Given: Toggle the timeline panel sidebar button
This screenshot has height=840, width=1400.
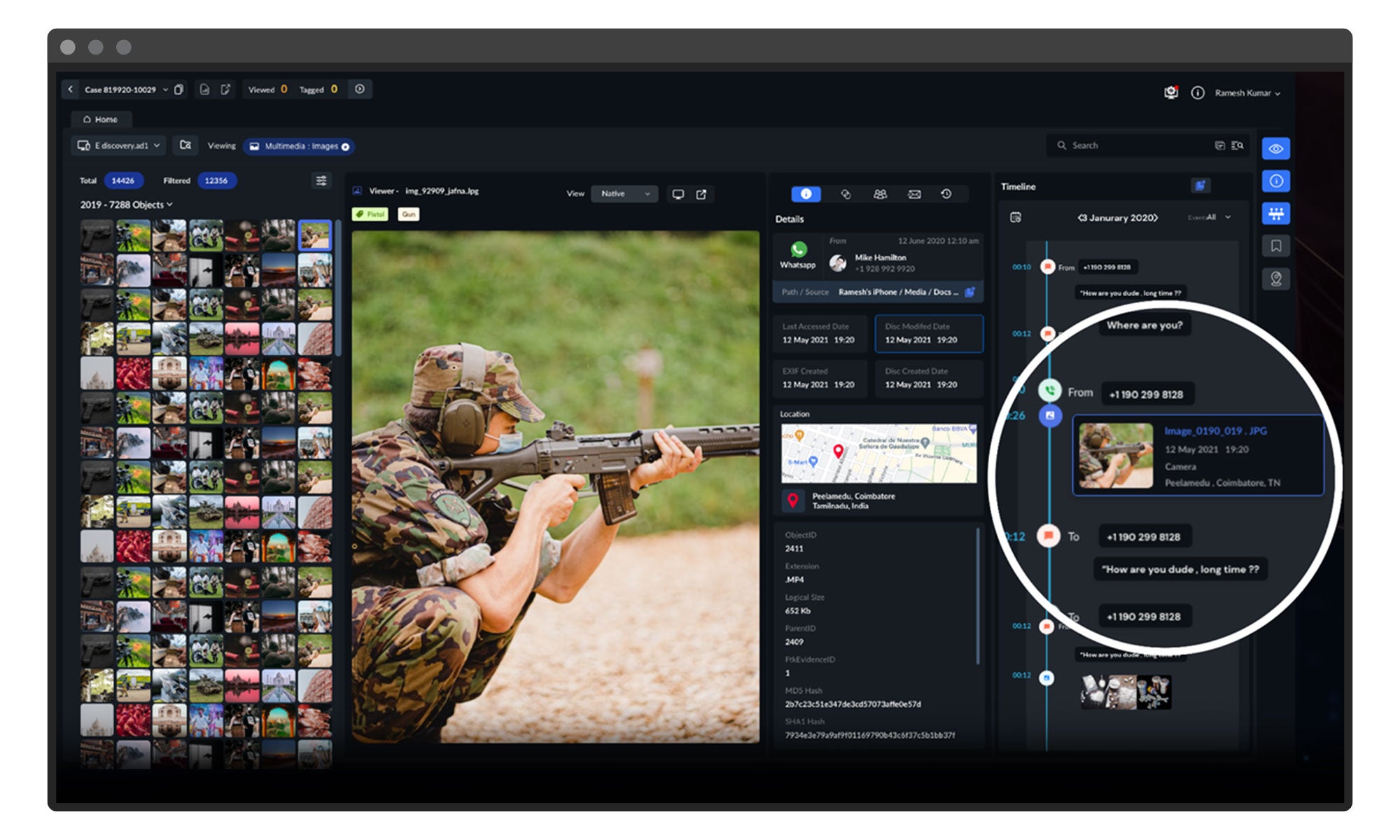Looking at the screenshot, I should pos(1275,213).
